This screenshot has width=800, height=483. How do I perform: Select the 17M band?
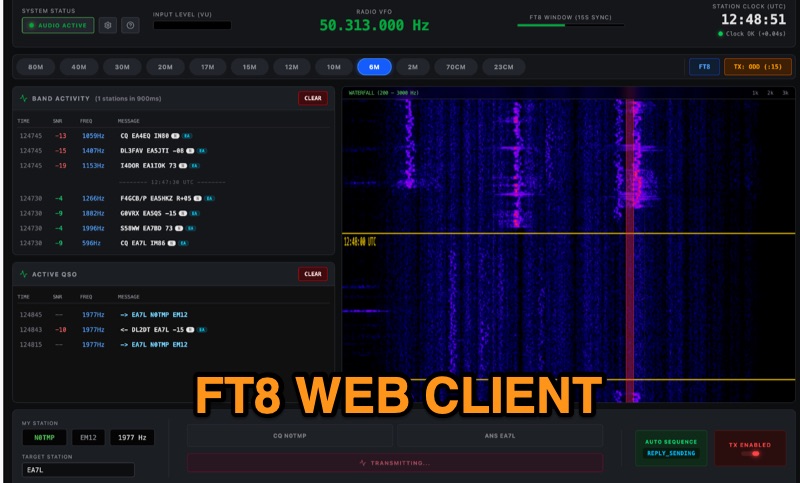[x=208, y=67]
